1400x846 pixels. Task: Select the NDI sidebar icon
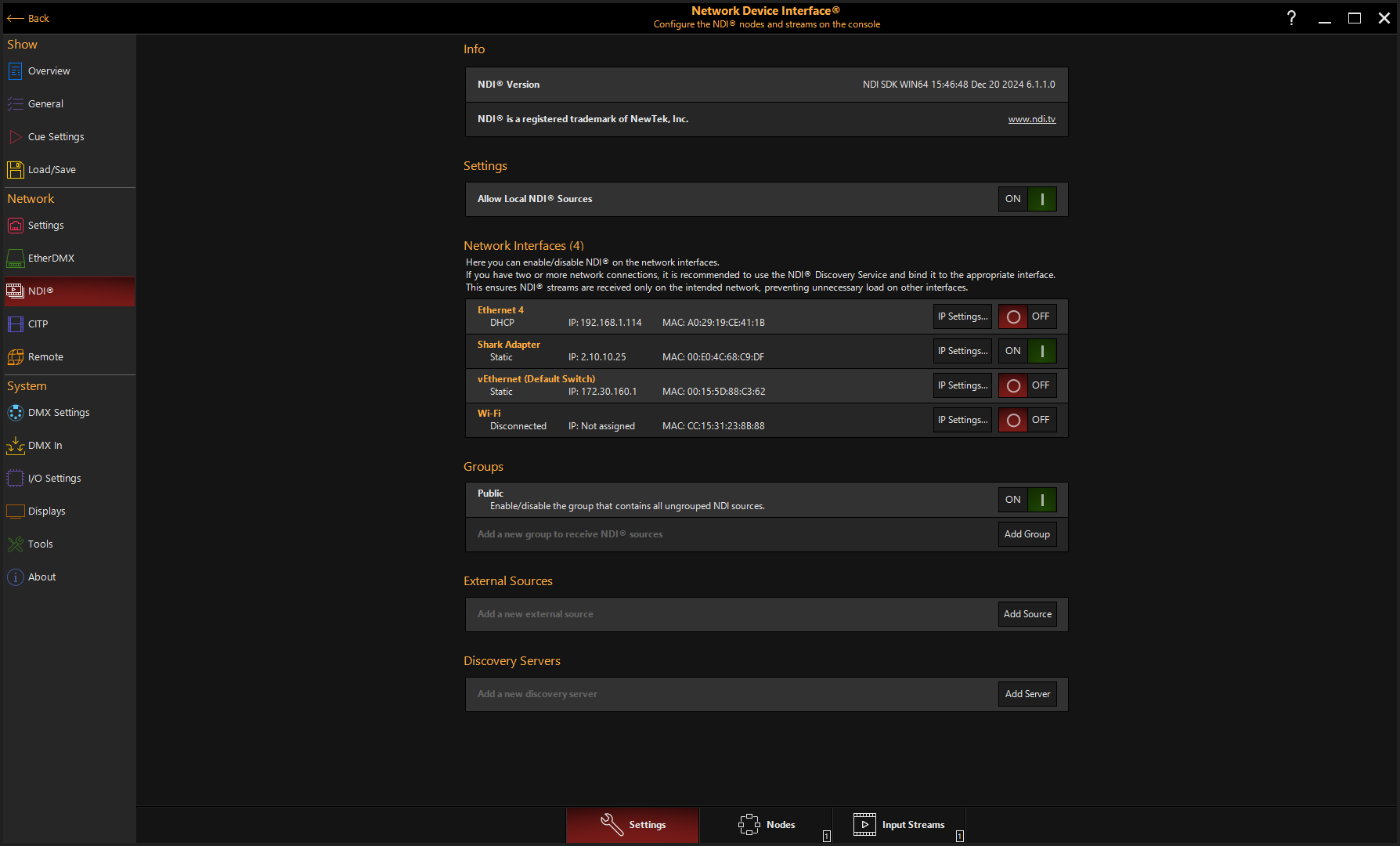click(15, 291)
